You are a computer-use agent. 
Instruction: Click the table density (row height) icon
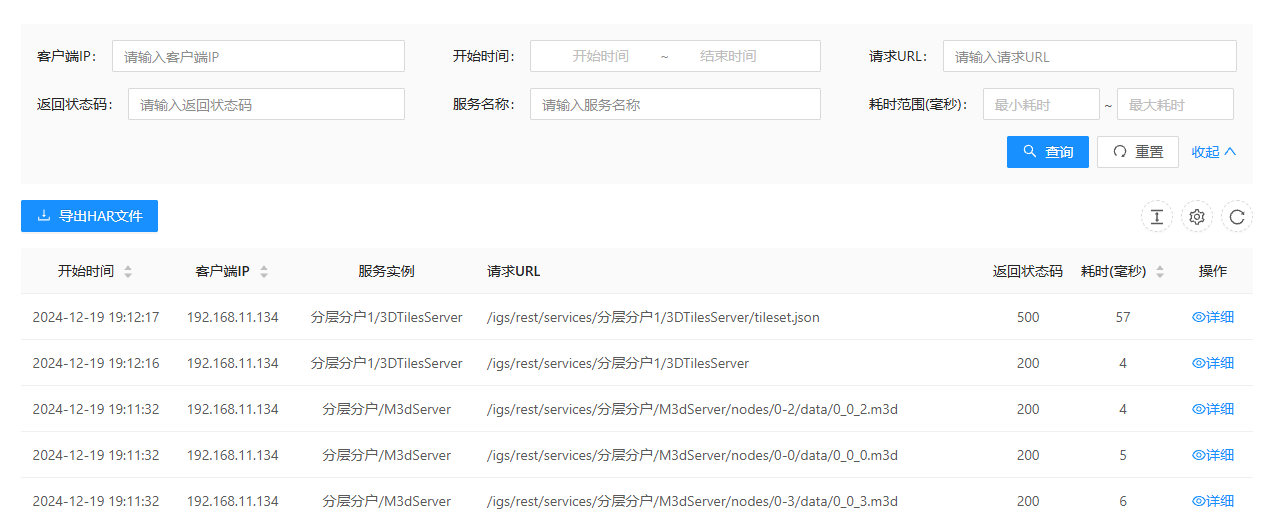tap(1157, 216)
